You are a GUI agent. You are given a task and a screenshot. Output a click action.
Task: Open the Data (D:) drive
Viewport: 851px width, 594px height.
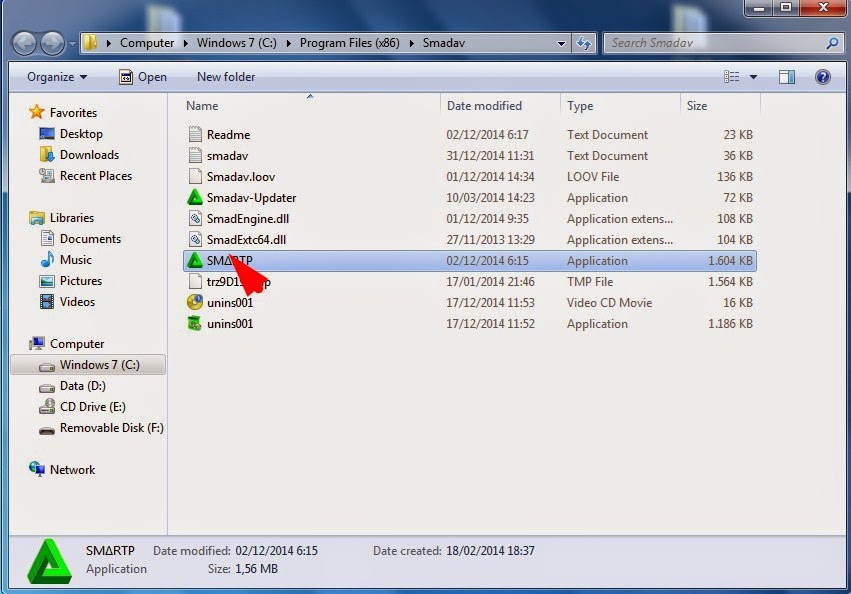tap(82, 386)
